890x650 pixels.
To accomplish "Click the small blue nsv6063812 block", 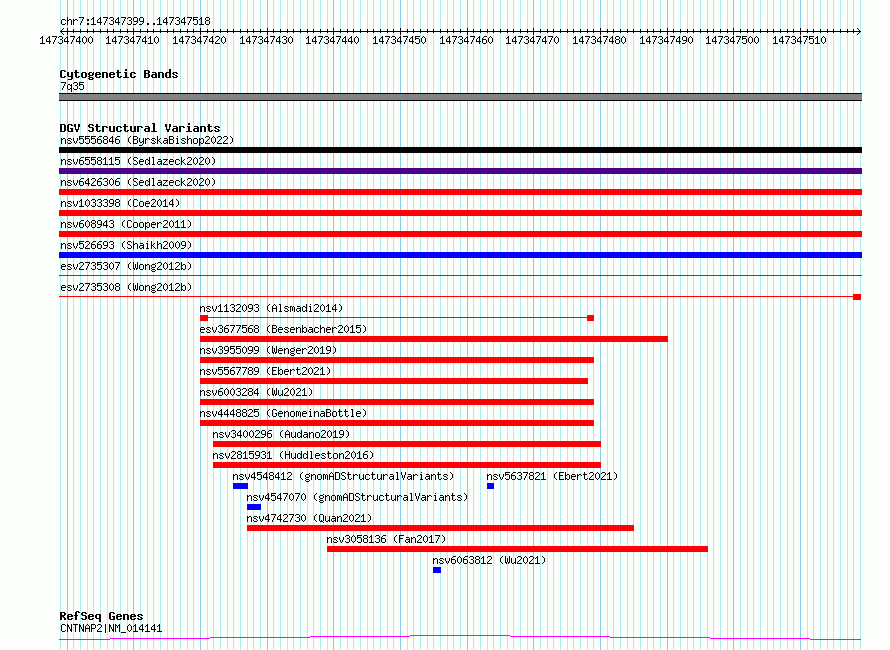I will 437,570.
